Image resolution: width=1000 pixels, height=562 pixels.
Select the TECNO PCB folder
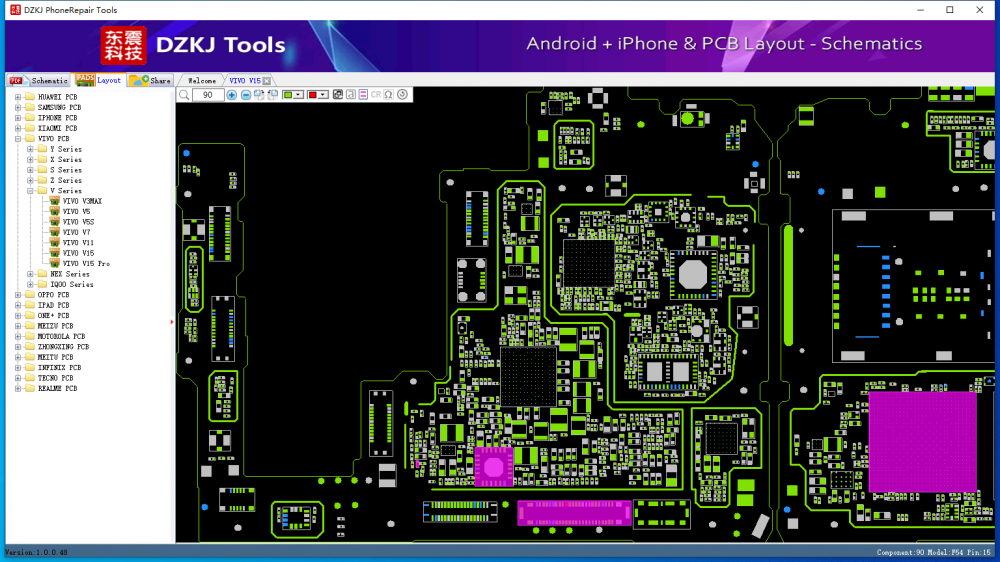coord(55,378)
